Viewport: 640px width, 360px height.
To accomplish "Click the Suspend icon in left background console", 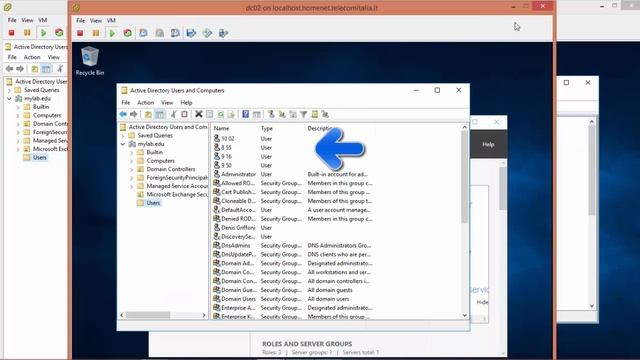I will (x=27, y=33).
